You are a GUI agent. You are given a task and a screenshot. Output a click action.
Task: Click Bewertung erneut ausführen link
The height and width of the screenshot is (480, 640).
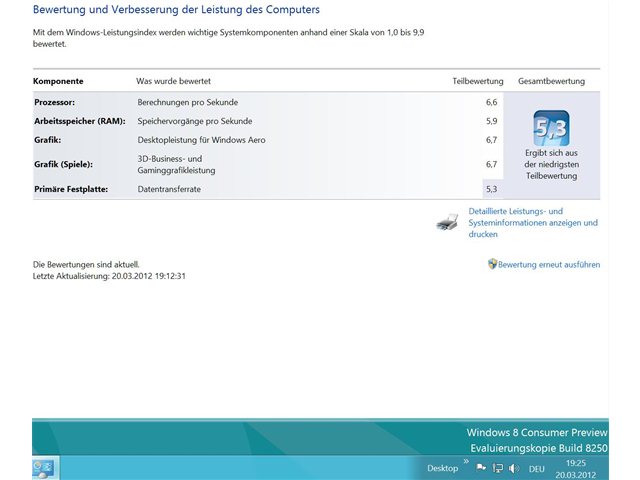(x=549, y=264)
